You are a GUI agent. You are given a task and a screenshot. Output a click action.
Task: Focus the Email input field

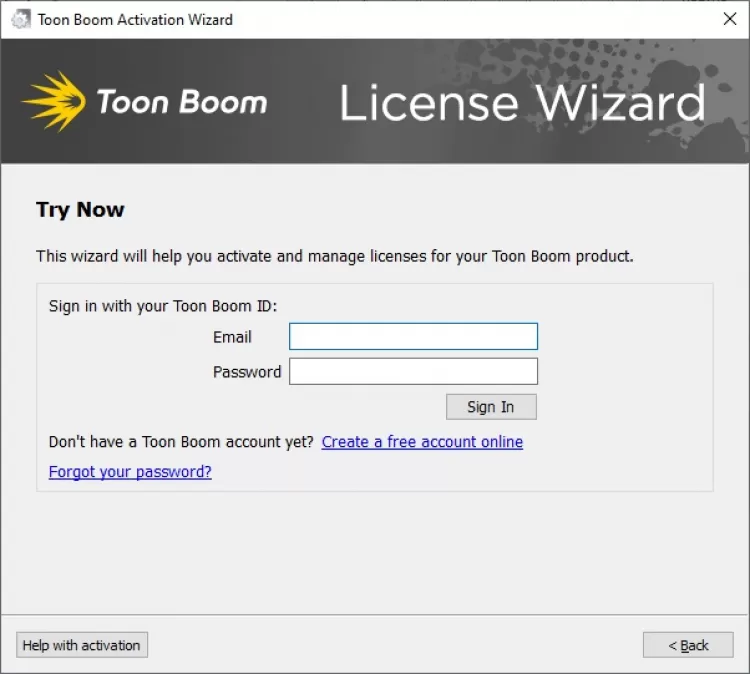[x=413, y=337]
